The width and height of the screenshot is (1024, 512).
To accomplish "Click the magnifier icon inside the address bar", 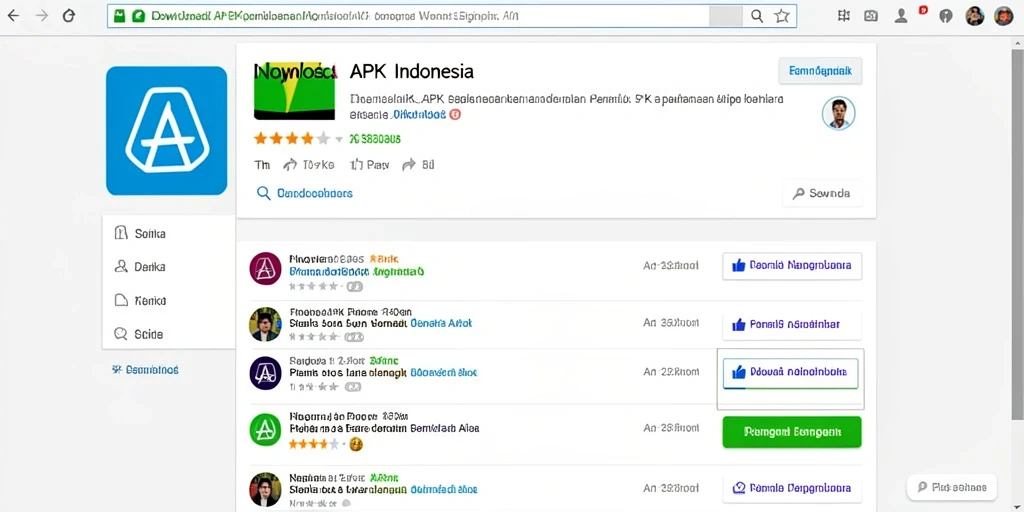I will (x=757, y=16).
